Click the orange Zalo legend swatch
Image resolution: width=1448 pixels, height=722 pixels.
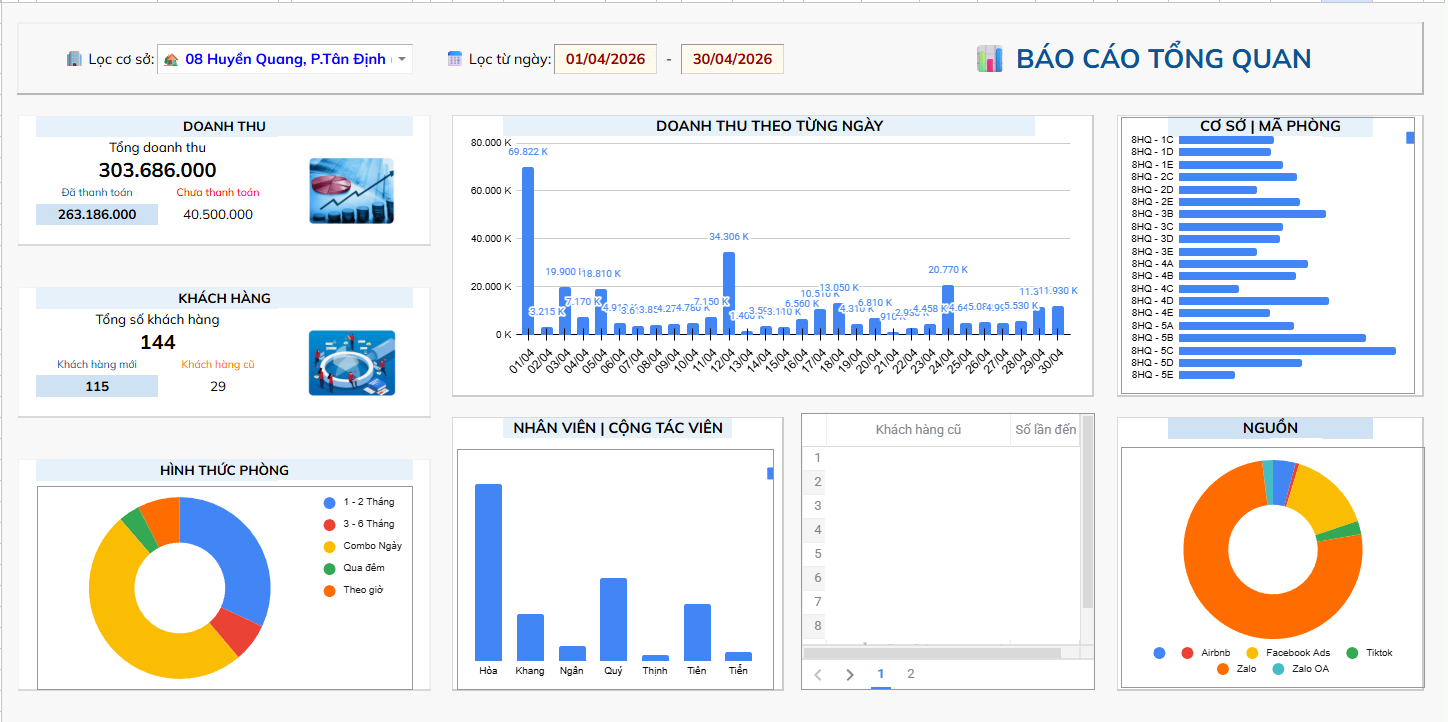(x=1223, y=668)
